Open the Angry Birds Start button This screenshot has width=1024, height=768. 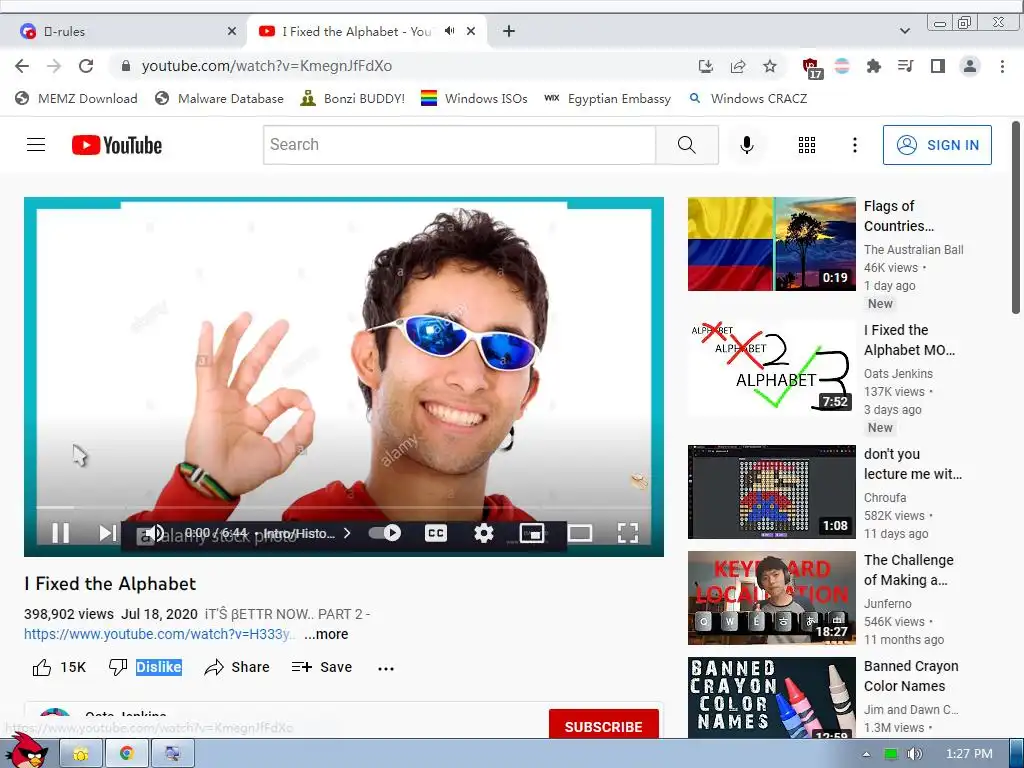[26, 750]
